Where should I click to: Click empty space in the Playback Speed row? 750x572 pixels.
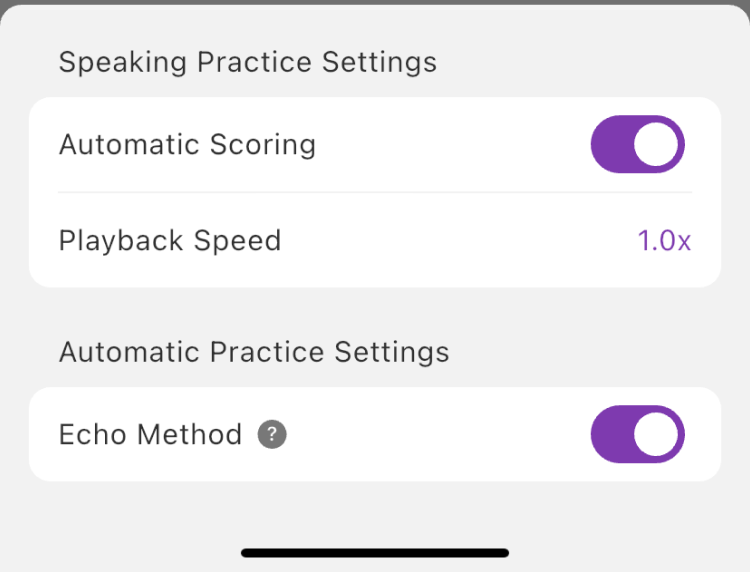tap(450, 241)
